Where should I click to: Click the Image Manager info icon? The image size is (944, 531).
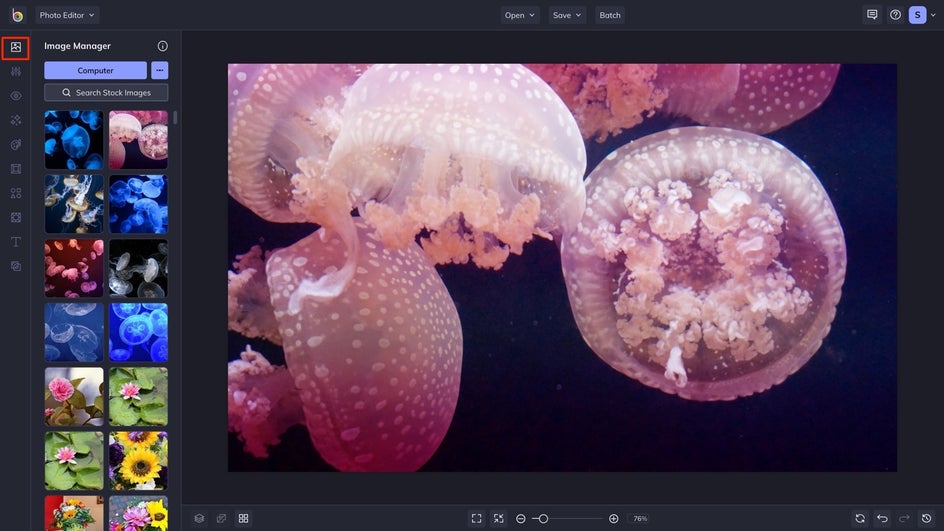pos(163,46)
